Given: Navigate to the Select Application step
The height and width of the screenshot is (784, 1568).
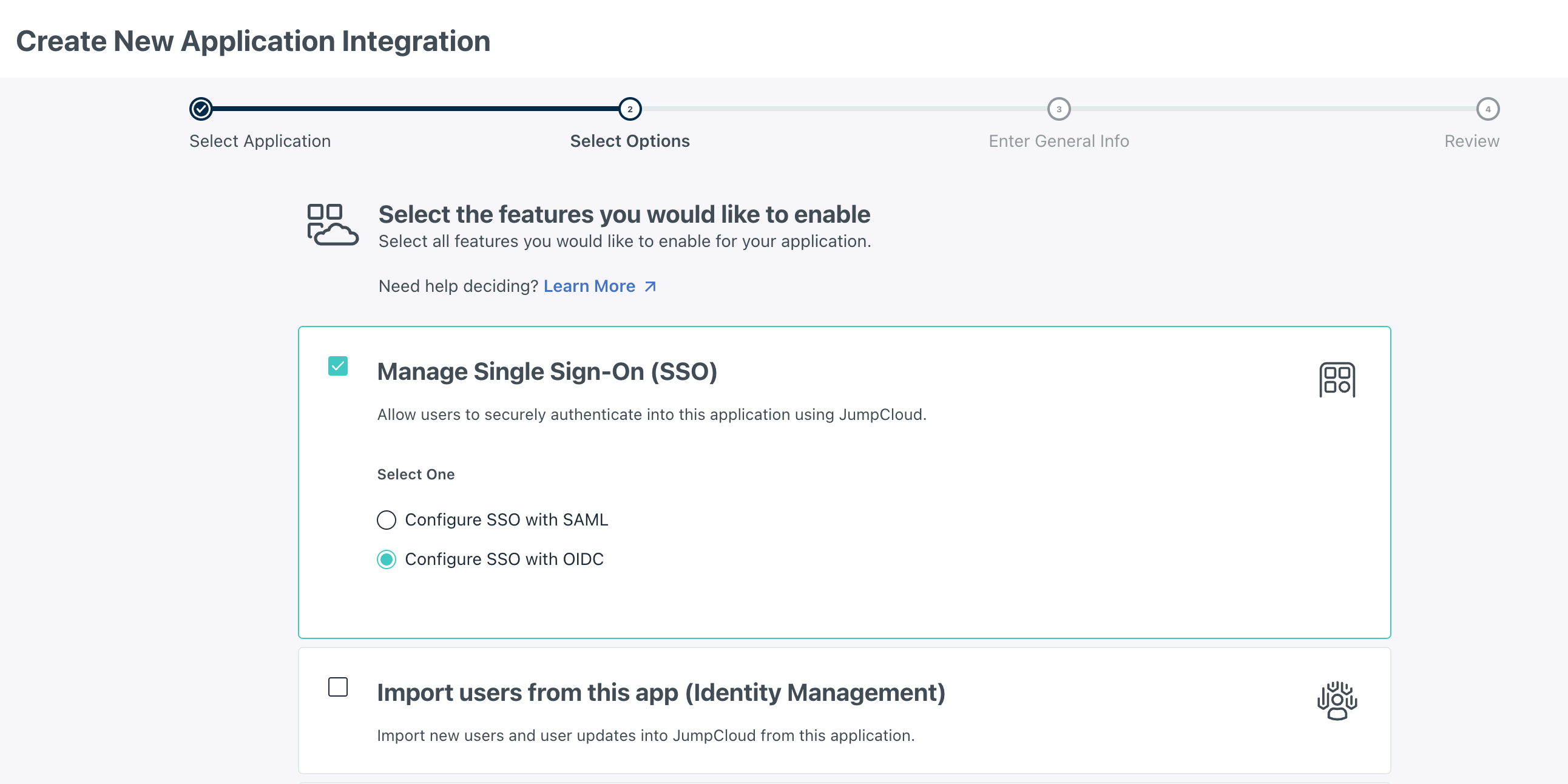Looking at the screenshot, I should [201, 108].
